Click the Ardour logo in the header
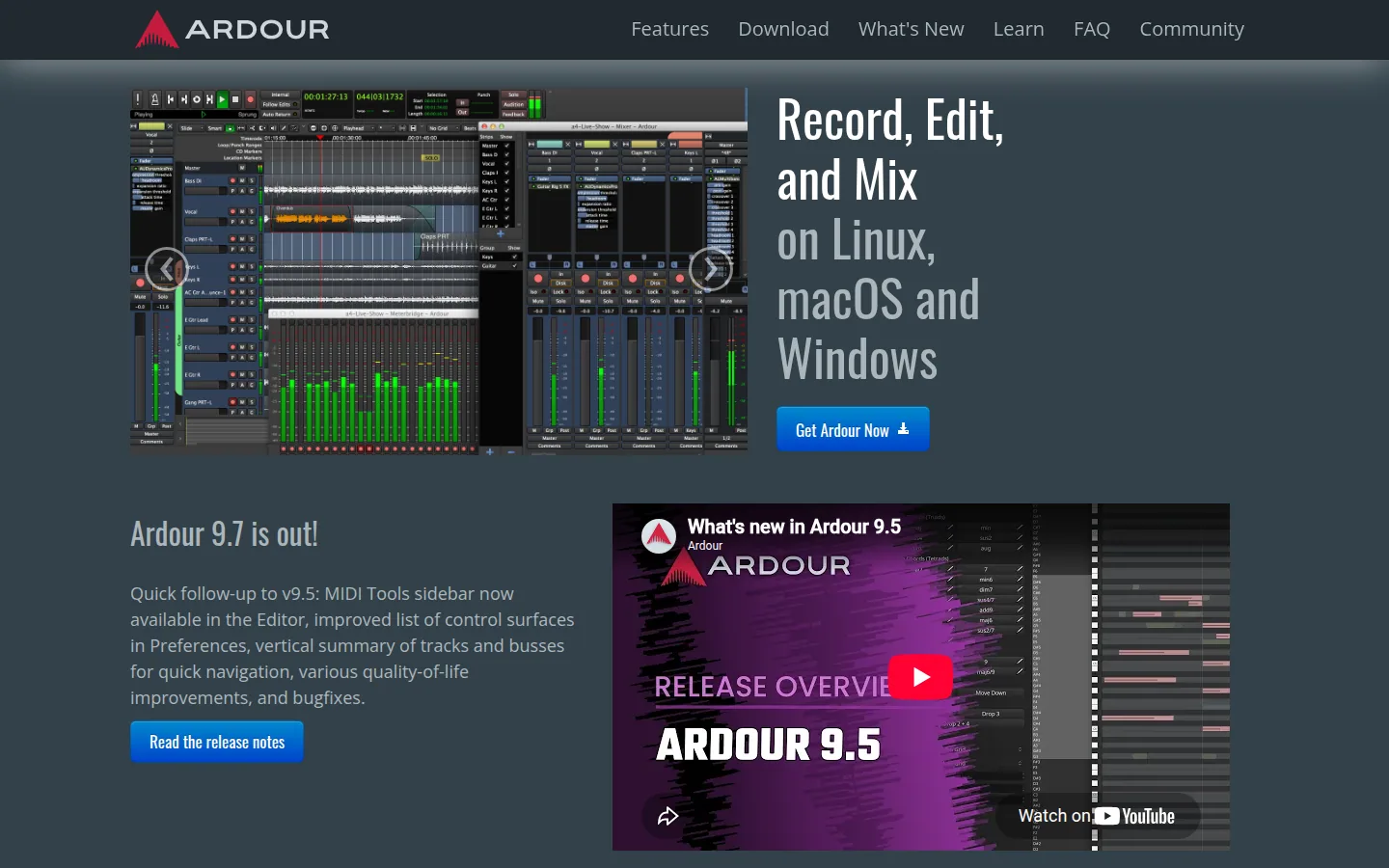 (x=232, y=29)
